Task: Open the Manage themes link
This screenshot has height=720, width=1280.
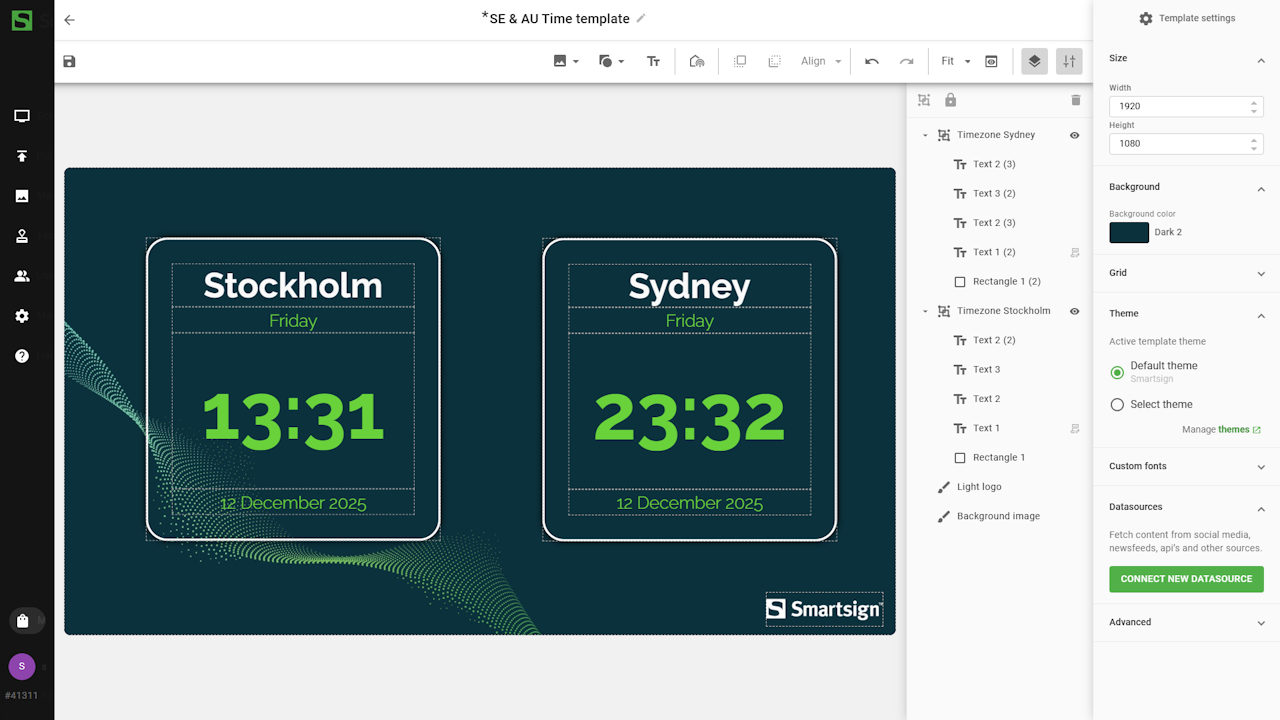Action: 1233,430
